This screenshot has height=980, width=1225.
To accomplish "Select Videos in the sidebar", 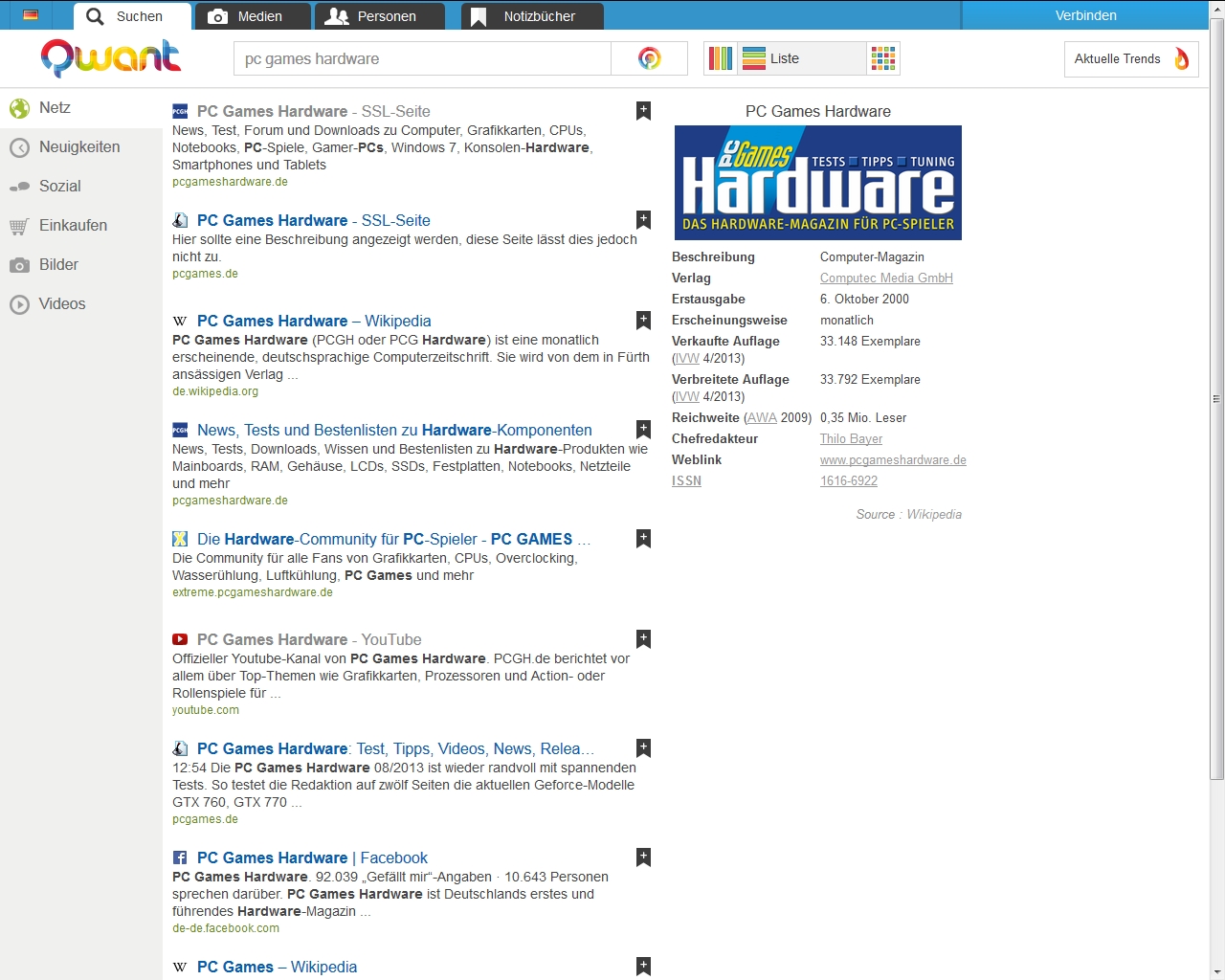I will pos(81,304).
